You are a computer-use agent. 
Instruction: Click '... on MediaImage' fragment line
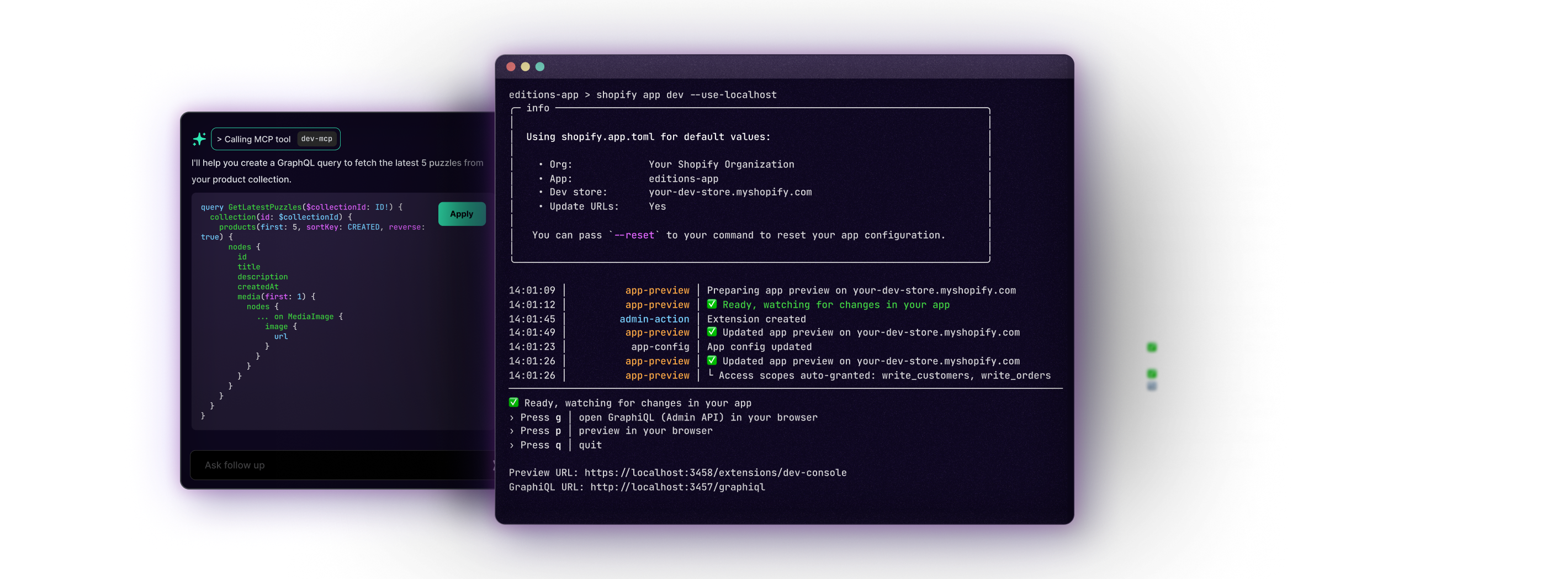299,317
